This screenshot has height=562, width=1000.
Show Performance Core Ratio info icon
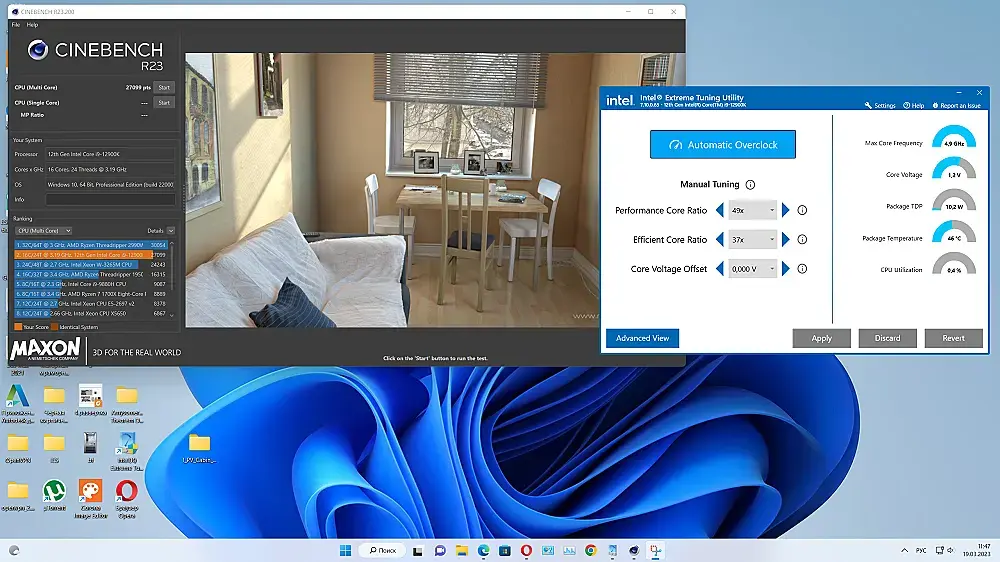click(802, 210)
